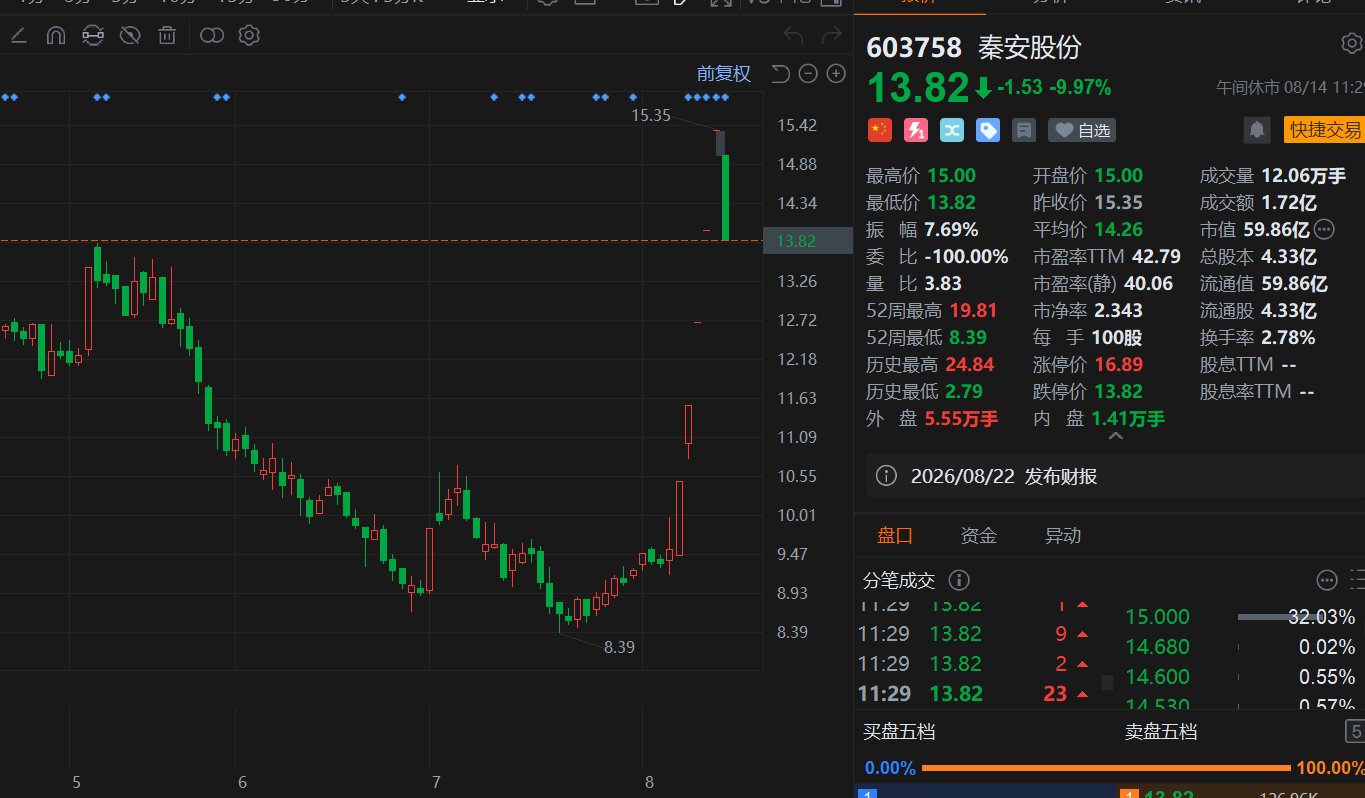The height and width of the screenshot is (798, 1365).
Task: Click the market cap 市值 more-info icon
Action: 1324,229
